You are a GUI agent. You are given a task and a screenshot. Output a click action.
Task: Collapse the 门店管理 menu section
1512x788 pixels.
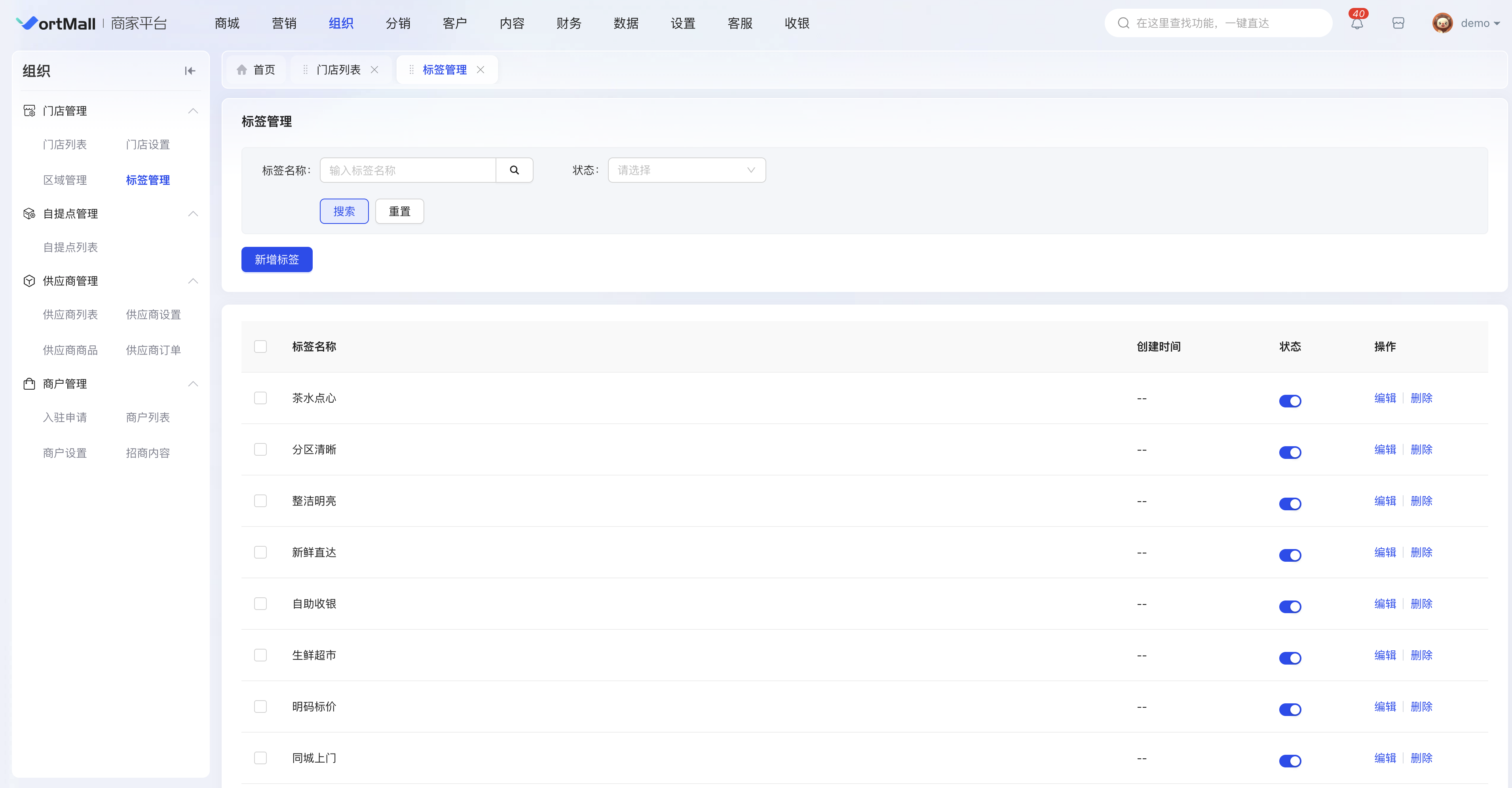point(192,111)
